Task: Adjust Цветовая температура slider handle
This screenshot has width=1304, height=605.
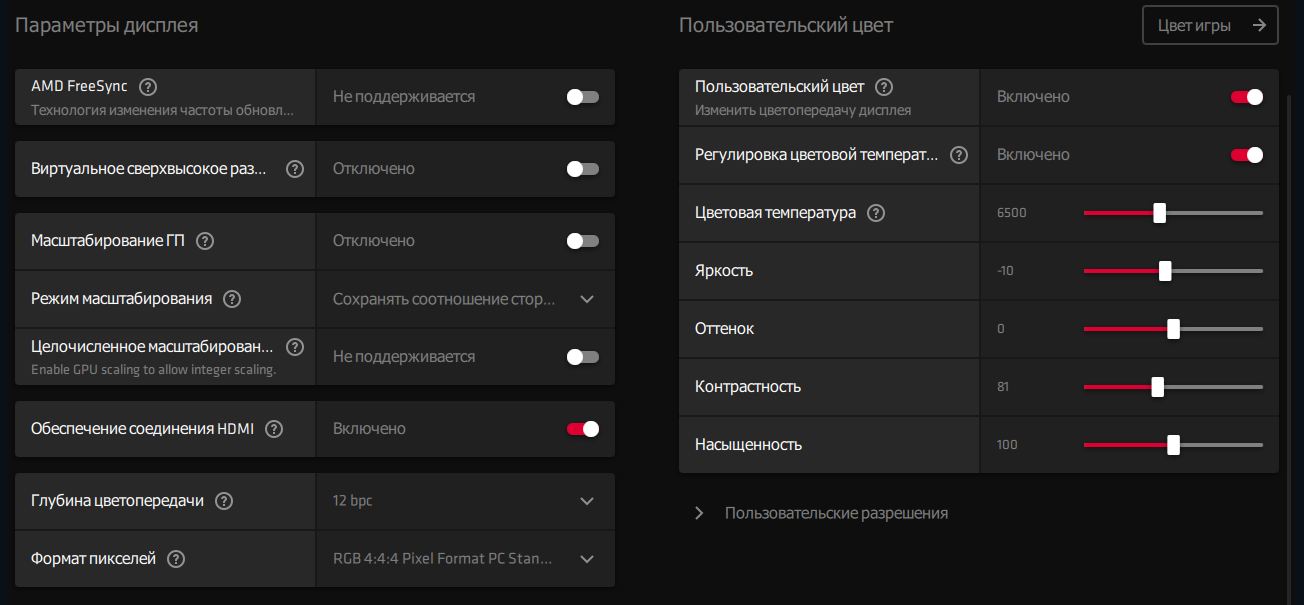Action: pos(1159,213)
